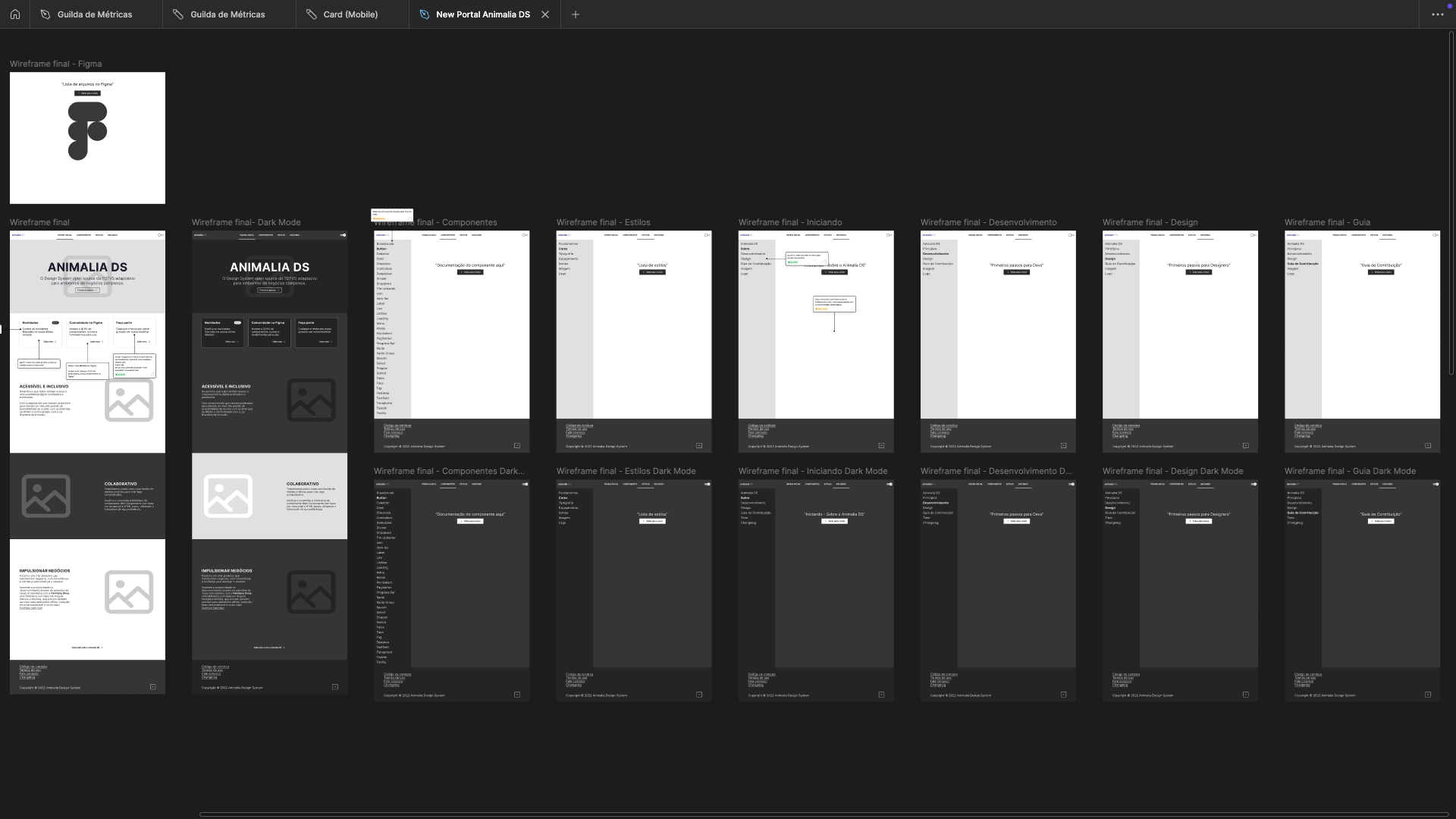Toggle theme switch in Wireframe final- Dark Mode header
Image resolution: width=1456 pixels, height=819 pixels.
tap(343, 235)
